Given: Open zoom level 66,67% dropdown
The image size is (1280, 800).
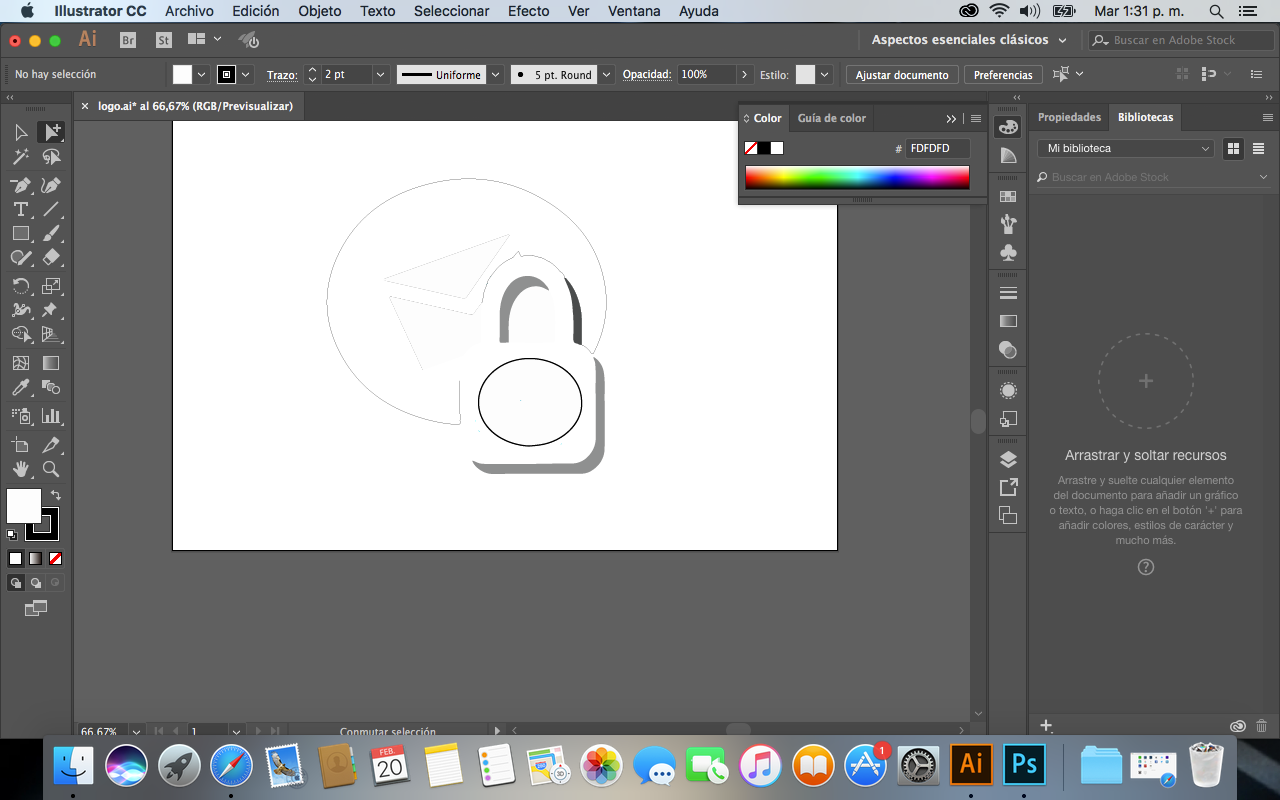Looking at the screenshot, I should point(136,732).
